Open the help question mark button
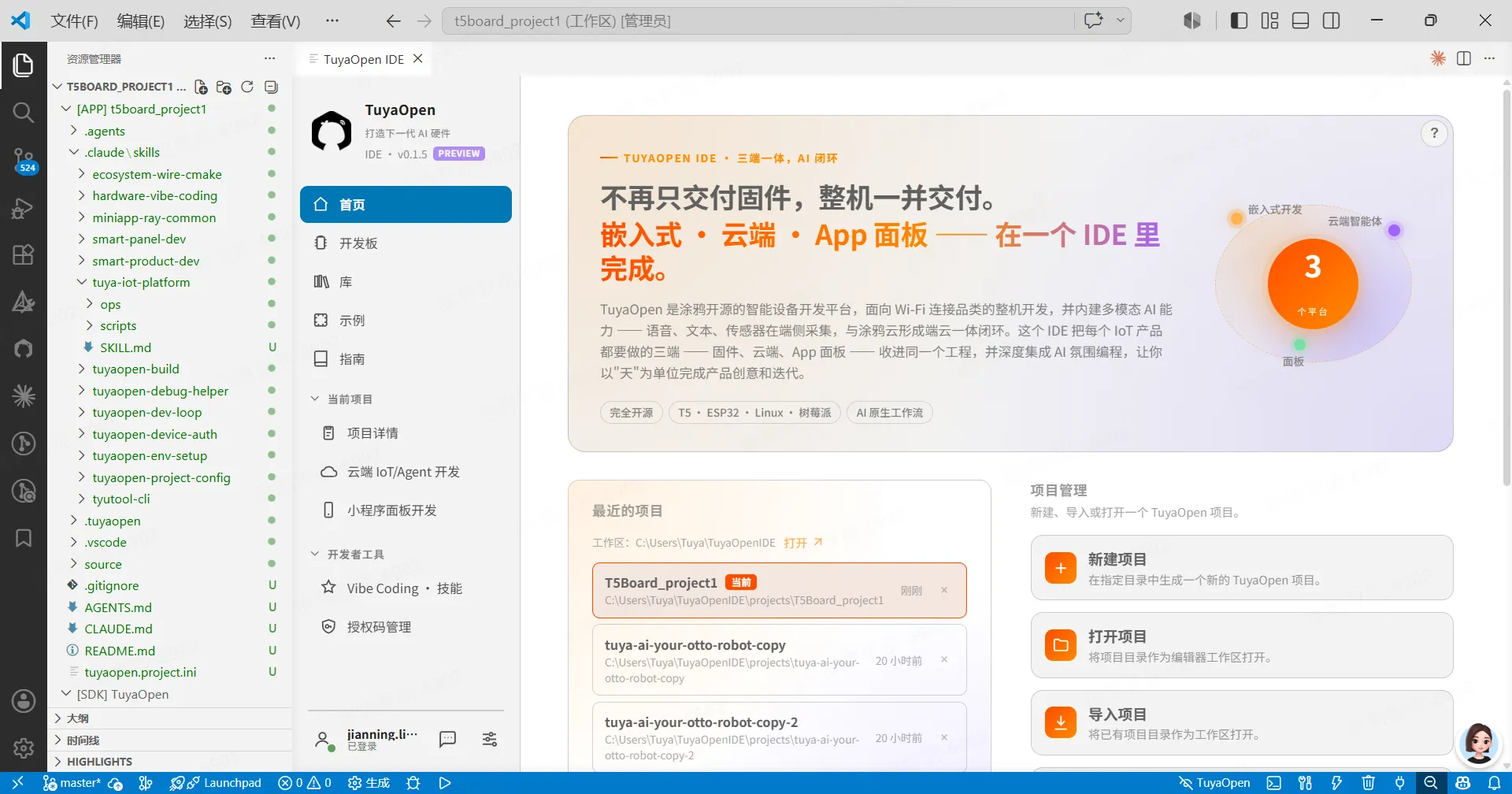The width and height of the screenshot is (1512, 794). tap(1434, 133)
